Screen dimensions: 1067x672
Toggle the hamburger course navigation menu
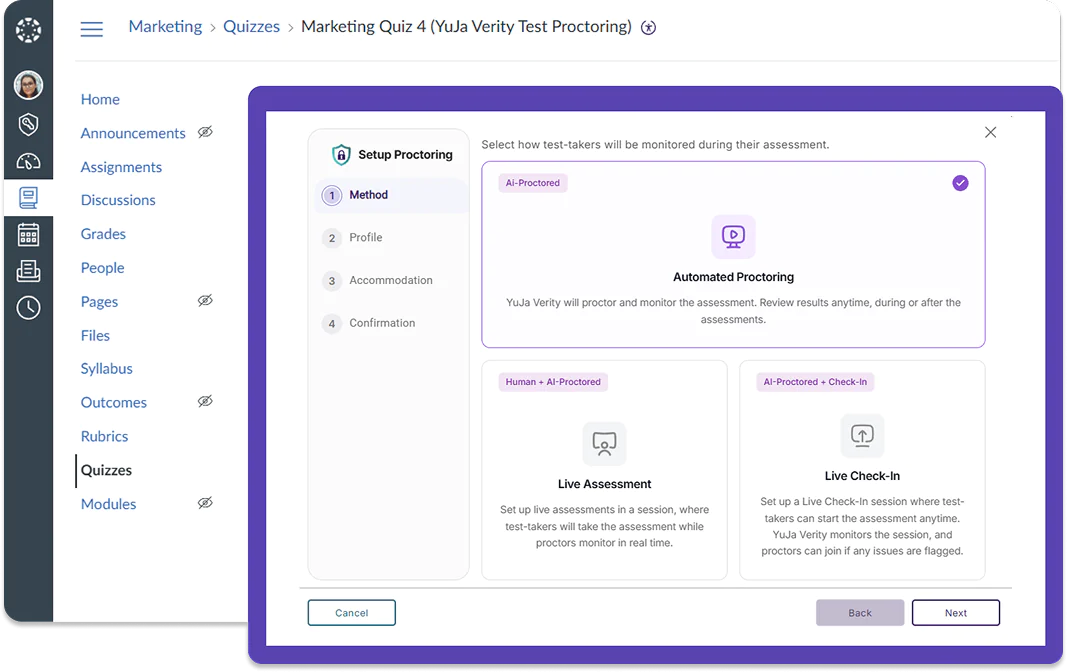click(92, 29)
